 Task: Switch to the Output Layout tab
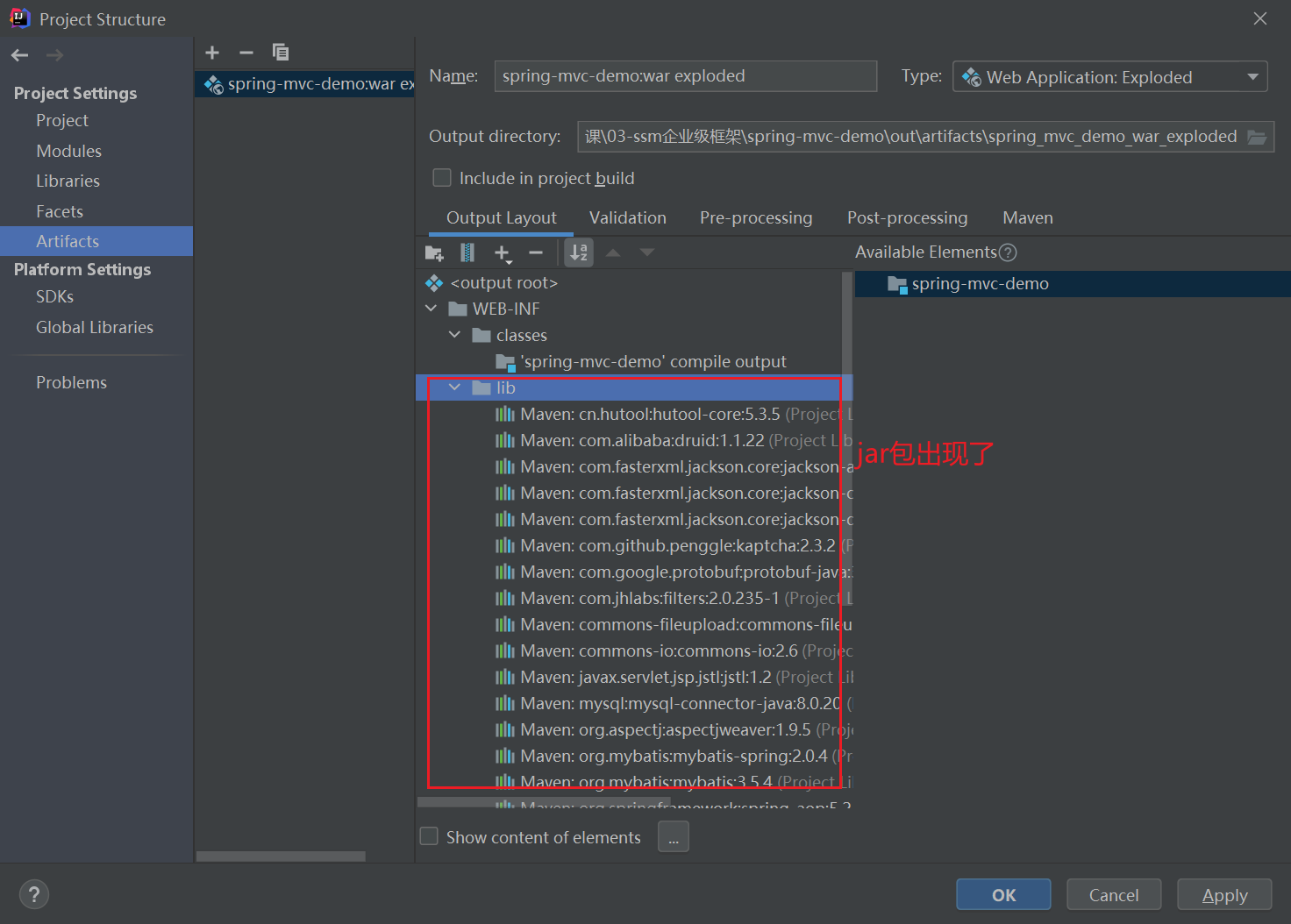501,217
